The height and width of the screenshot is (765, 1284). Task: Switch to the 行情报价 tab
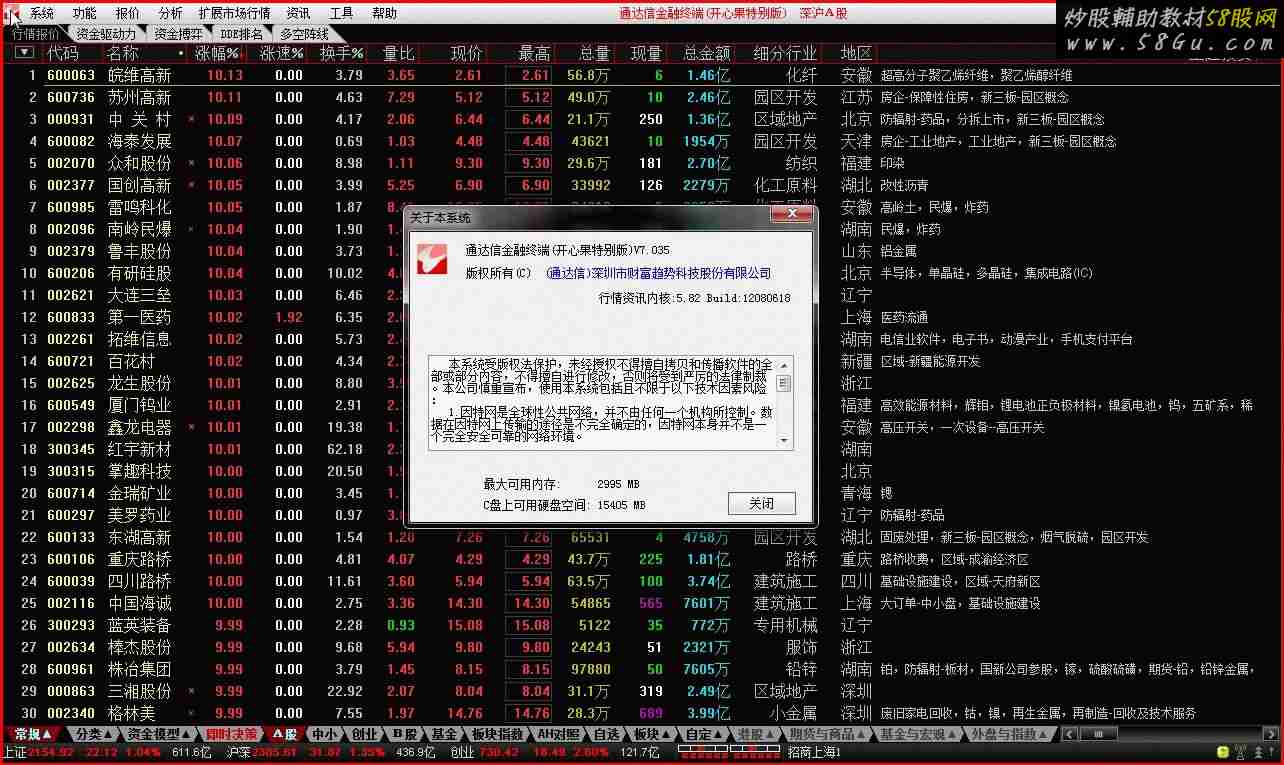click(x=35, y=33)
